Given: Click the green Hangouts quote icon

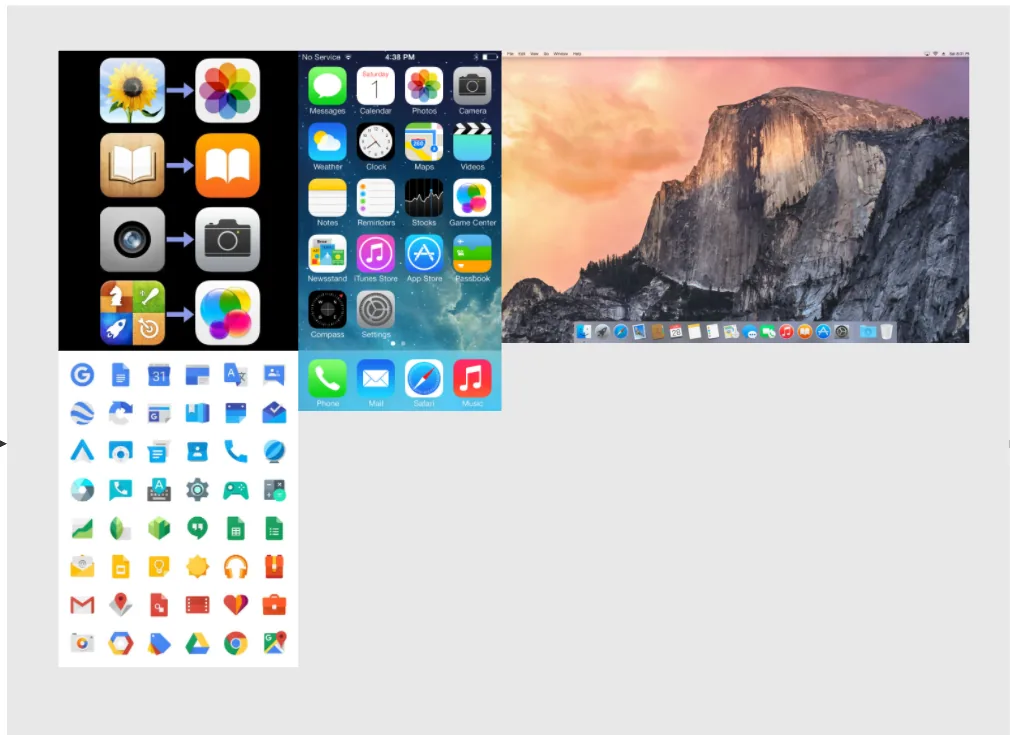Looking at the screenshot, I should (x=197, y=528).
